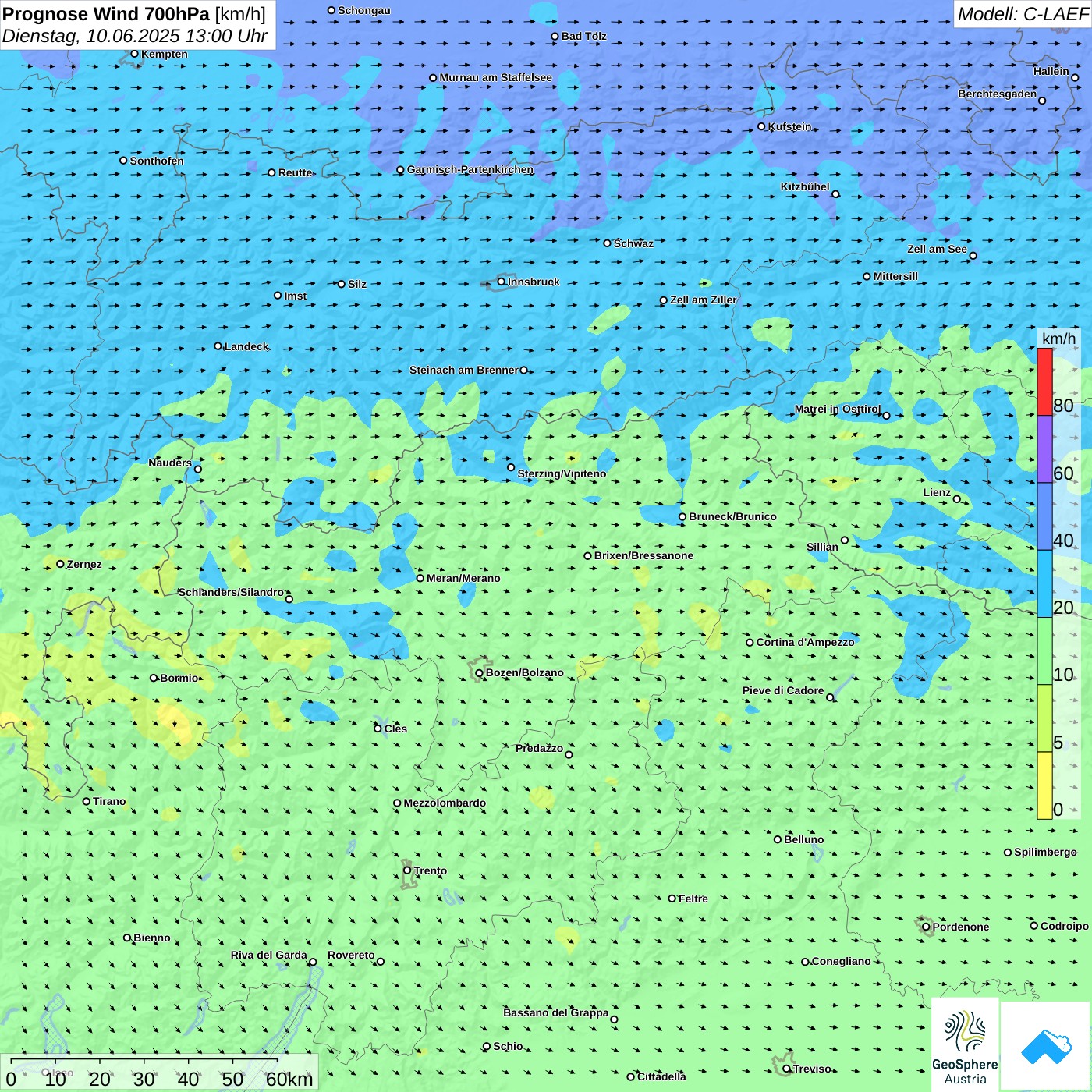Image resolution: width=1092 pixels, height=1092 pixels.
Task: Click the Modell: C-LAEF label
Action: click(x=1023, y=14)
